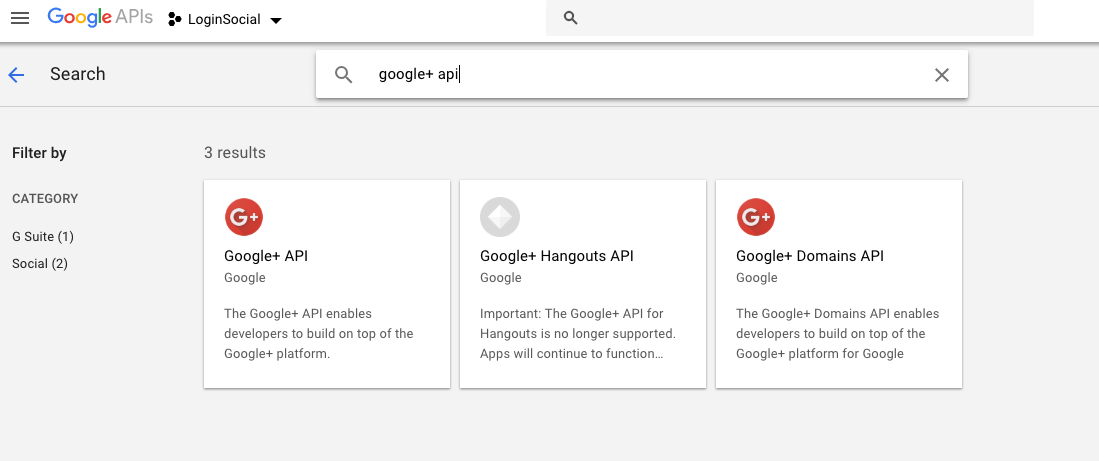Open the Google+ Hangouts API title

(557, 256)
